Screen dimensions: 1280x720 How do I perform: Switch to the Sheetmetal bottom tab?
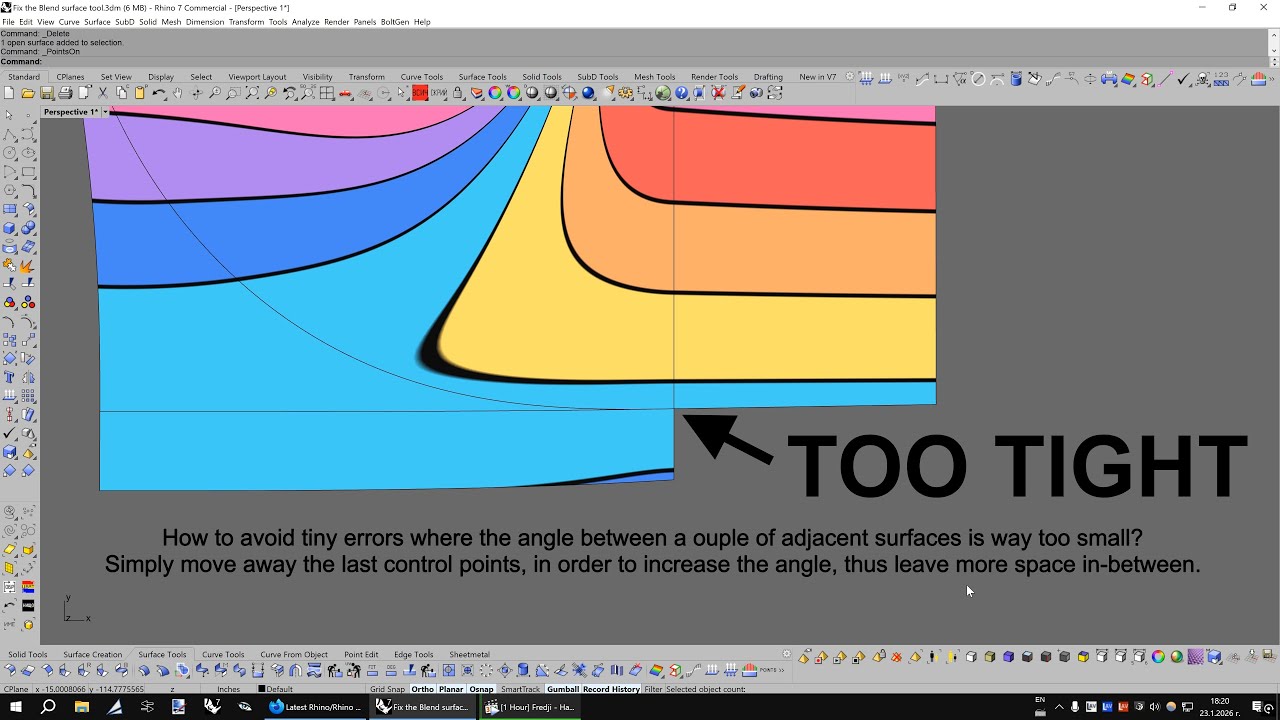point(469,655)
